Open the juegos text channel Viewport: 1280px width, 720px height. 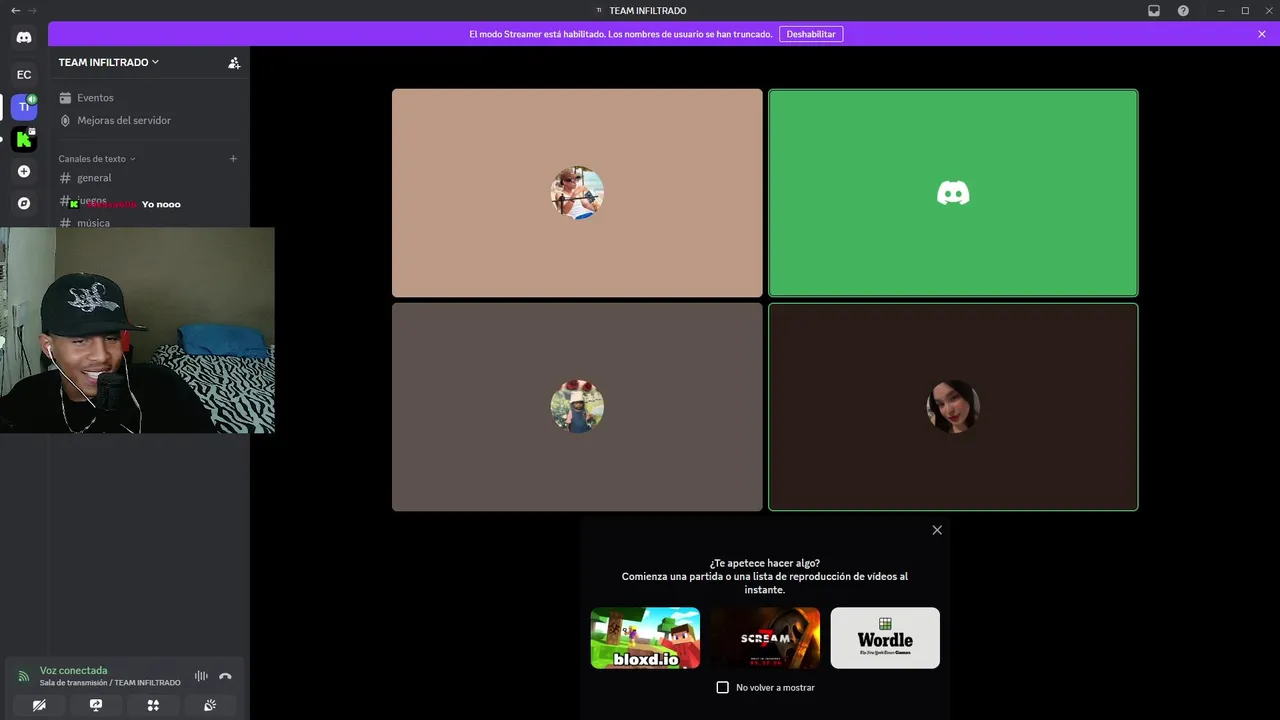(148, 200)
